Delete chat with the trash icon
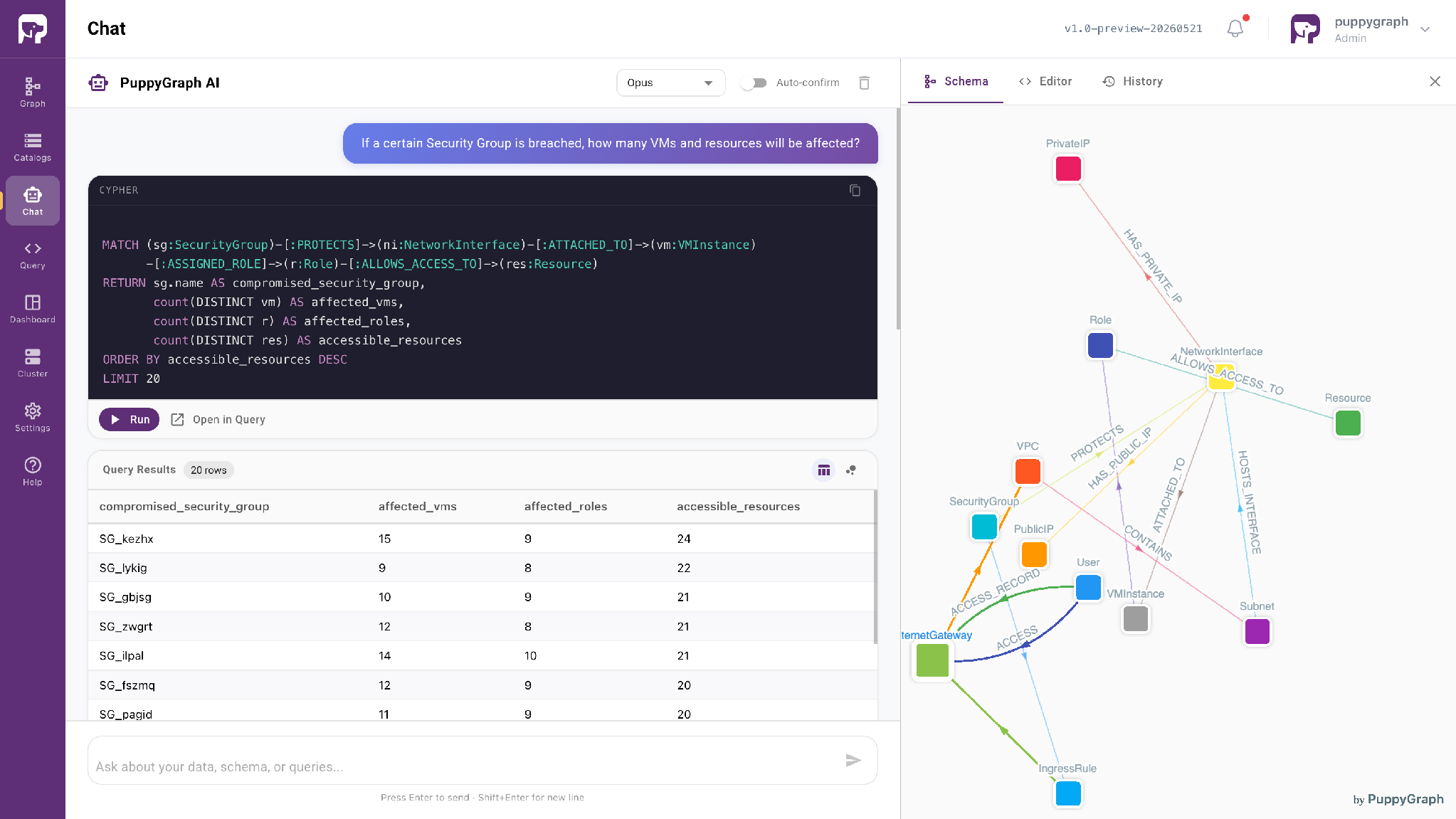 (864, 83)
